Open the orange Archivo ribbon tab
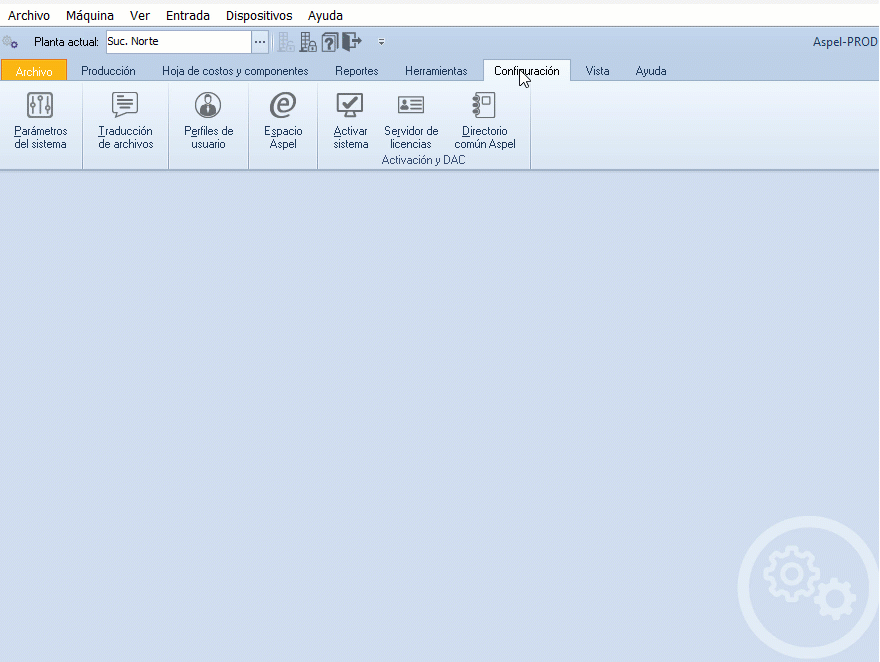Screen dimensions: 880x662 (x=34, y=71)
